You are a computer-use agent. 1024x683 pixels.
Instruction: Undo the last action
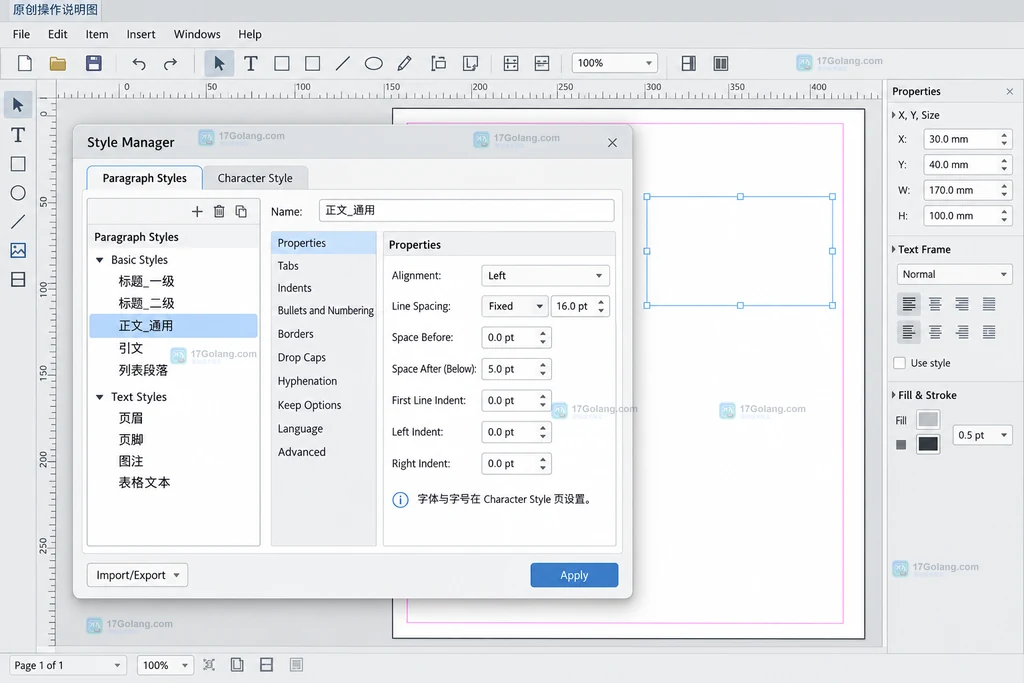[x=138, y=63]
